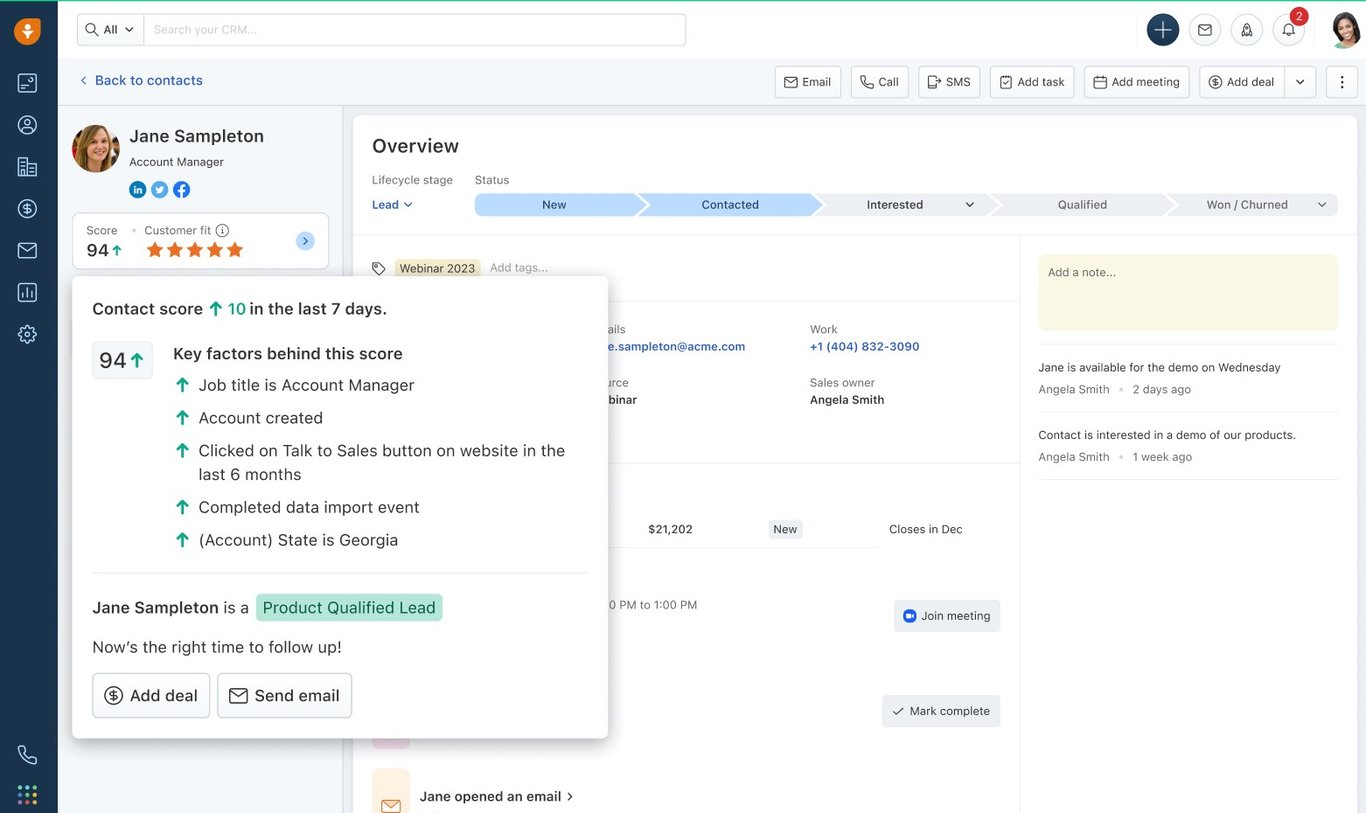Click the quick-add plus button
Image resolution: width=1366 pixels, height=813 pixels.
(1162, 29)
